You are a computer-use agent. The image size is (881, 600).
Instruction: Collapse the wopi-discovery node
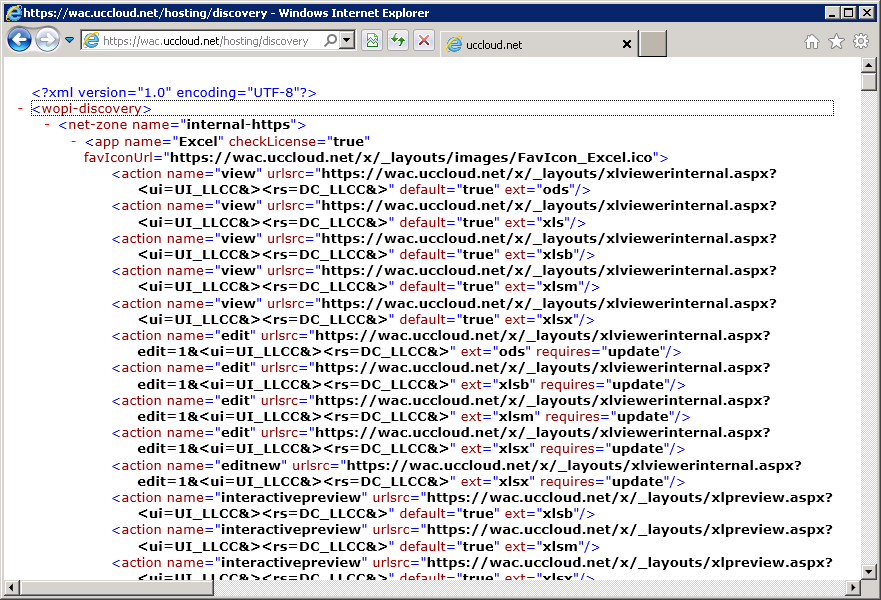tap(20, 108)
